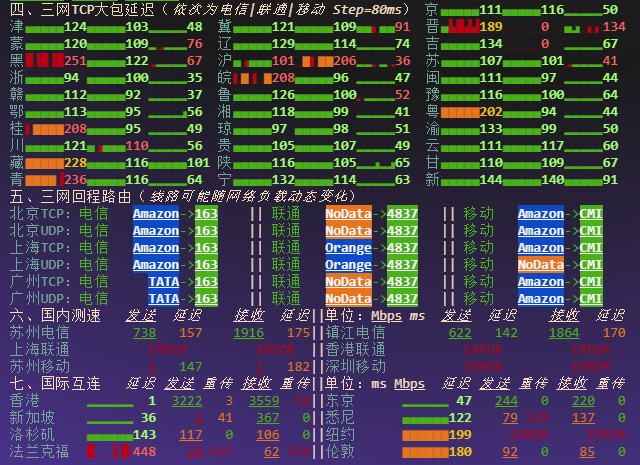Click the 六、国内测速 section heading
This screenshot has width=640, height=465.
click(55, 315)
